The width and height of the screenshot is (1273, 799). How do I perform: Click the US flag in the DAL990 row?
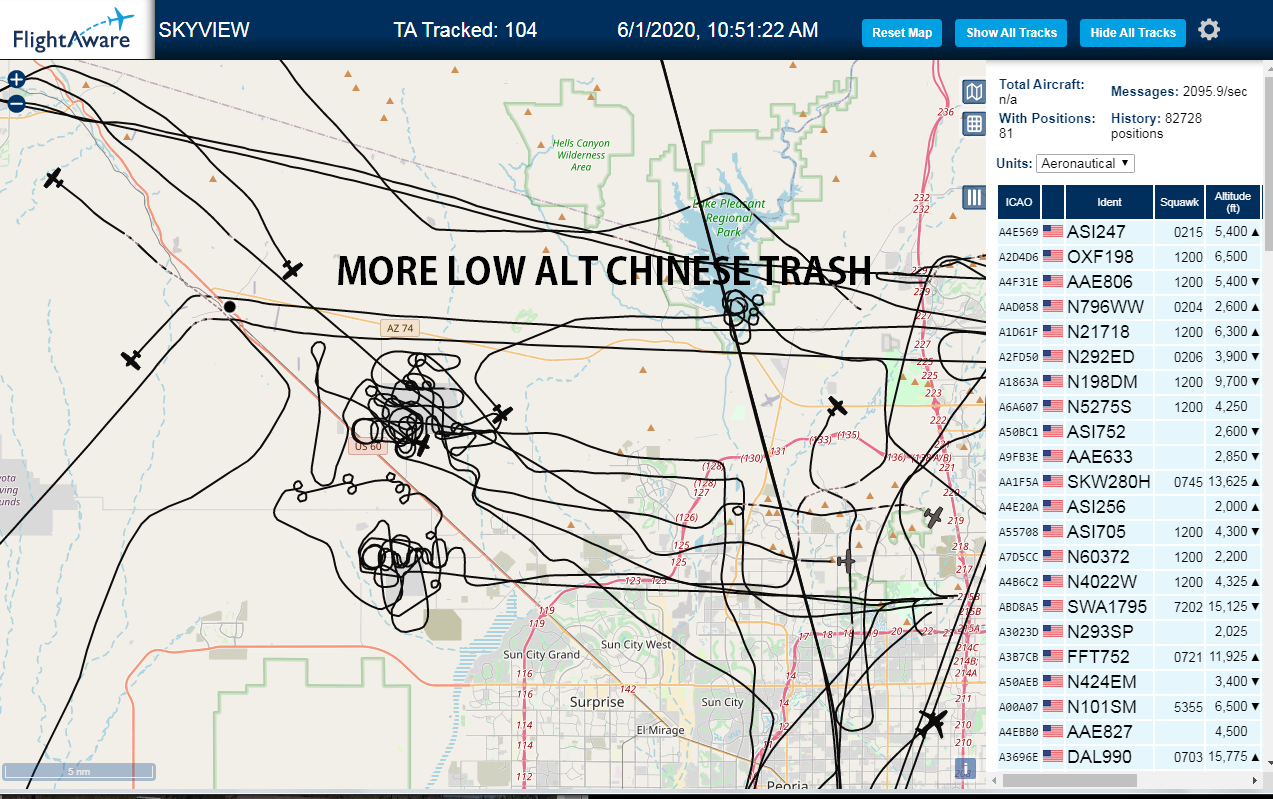coord(1053,757)
